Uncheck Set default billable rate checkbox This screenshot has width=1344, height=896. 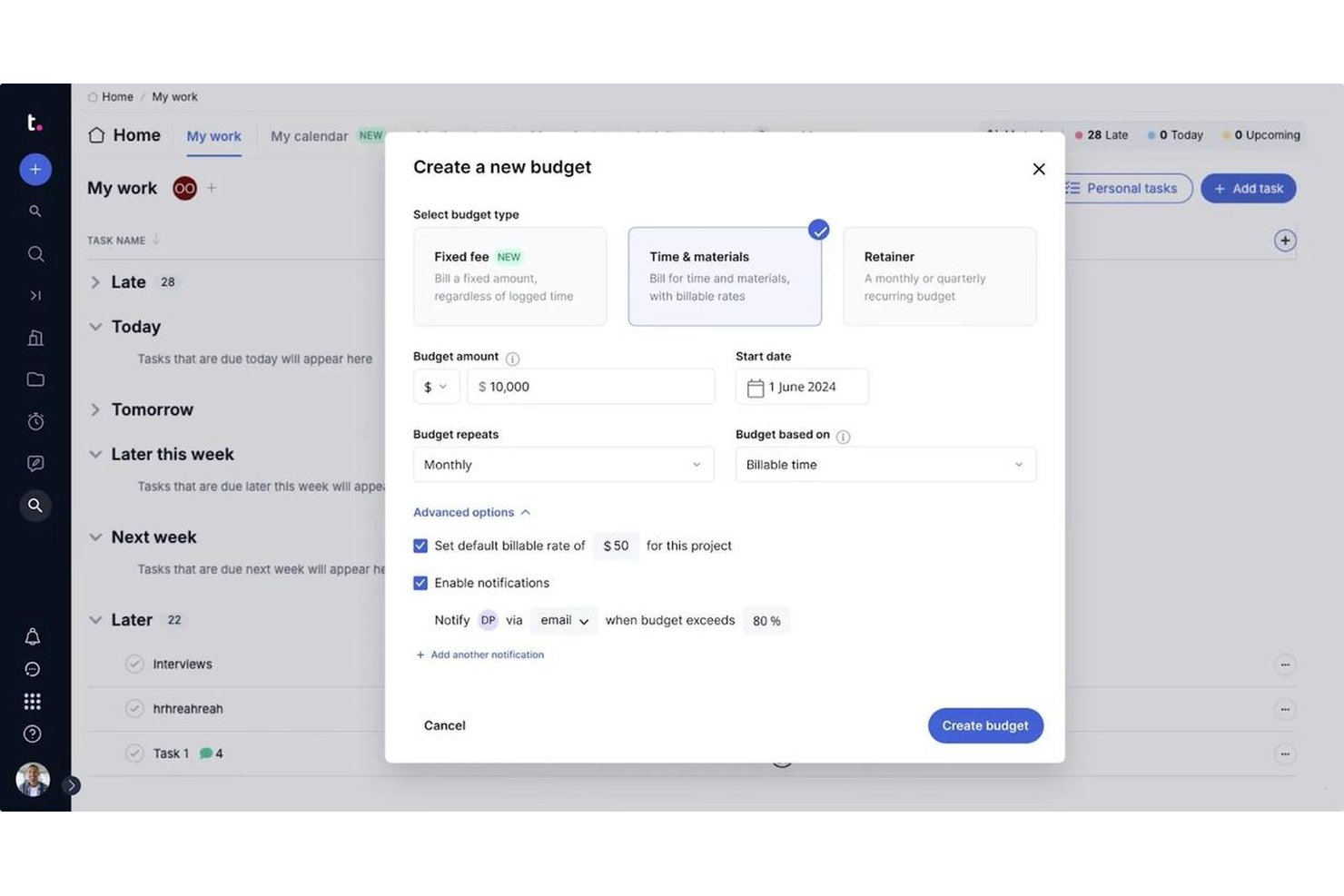(420, 546)
